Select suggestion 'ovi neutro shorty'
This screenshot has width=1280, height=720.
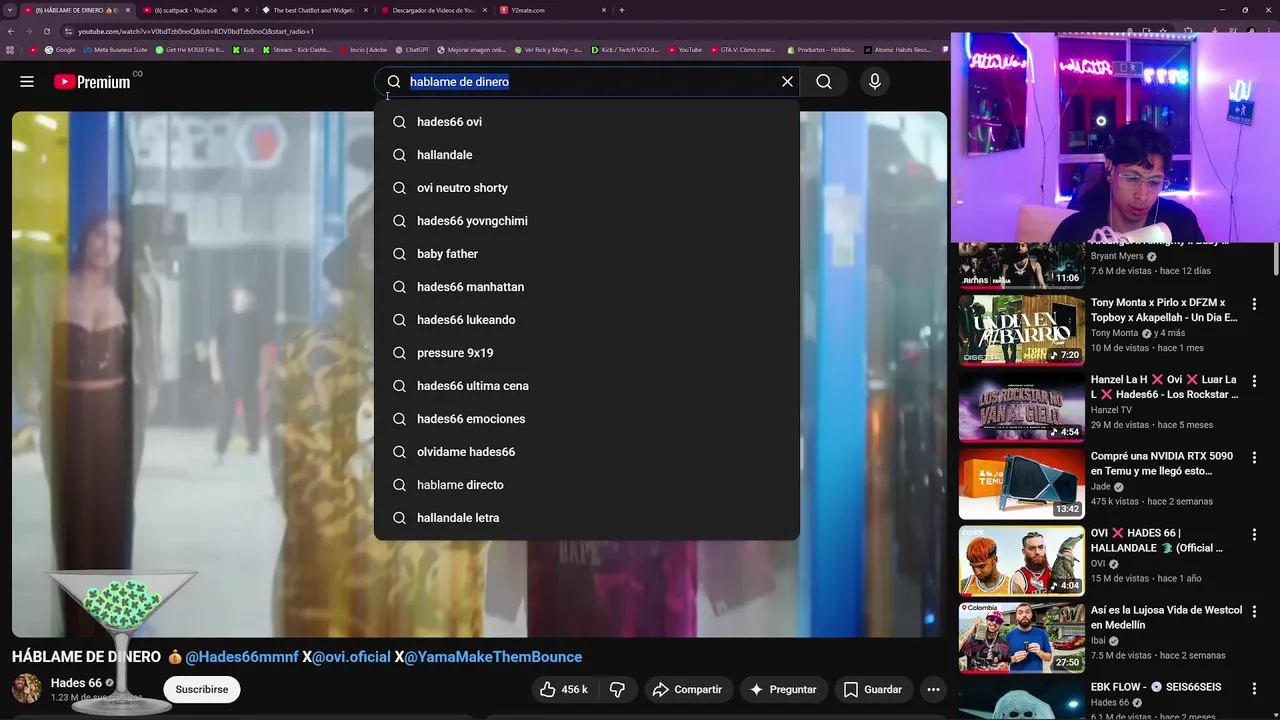click(x=587, y=188)
